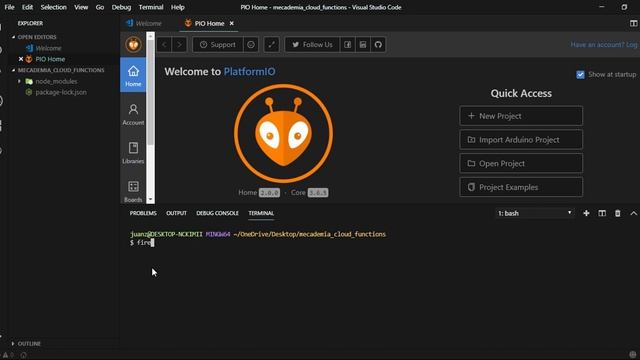
Task: Click the expand fullscreen arrows icon
Action: (271, 44)
